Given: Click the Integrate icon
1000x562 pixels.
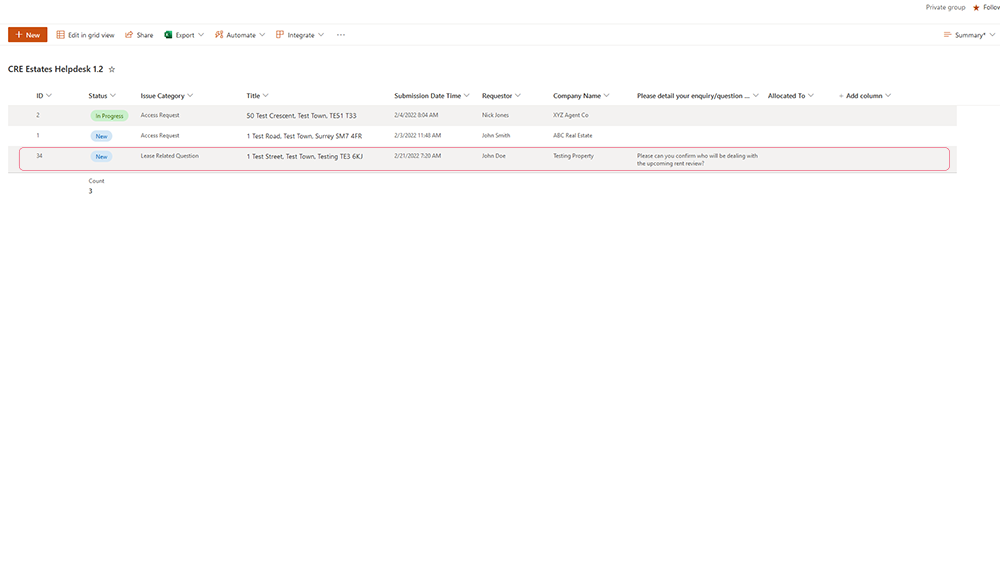Looking at the screenshot, I should 279,35.
